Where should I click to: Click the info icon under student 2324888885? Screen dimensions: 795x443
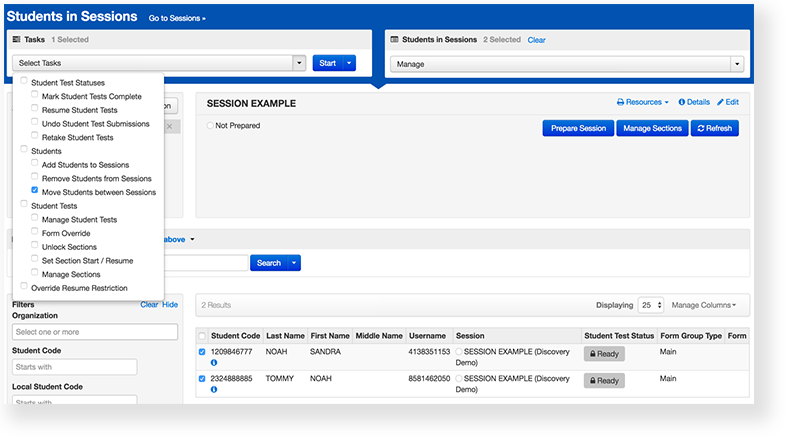tap(214, 389)
